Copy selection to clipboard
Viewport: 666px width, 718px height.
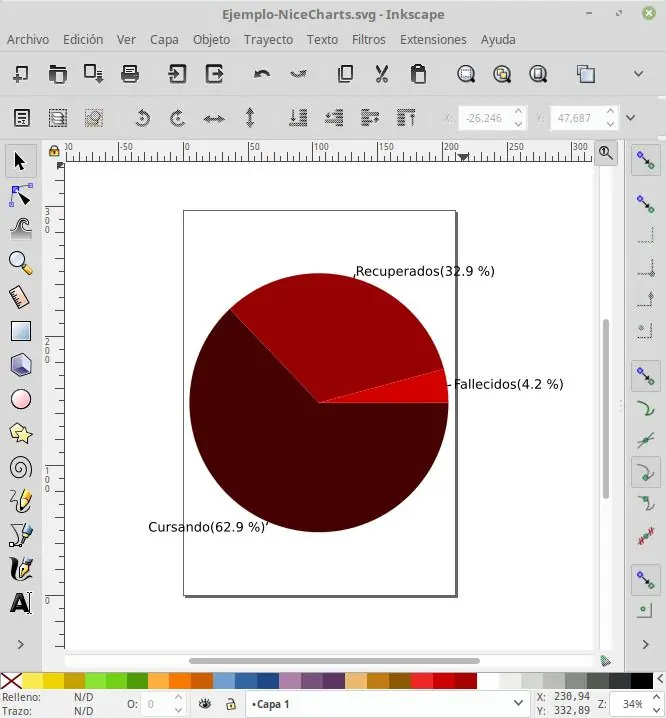click(345, 74)
